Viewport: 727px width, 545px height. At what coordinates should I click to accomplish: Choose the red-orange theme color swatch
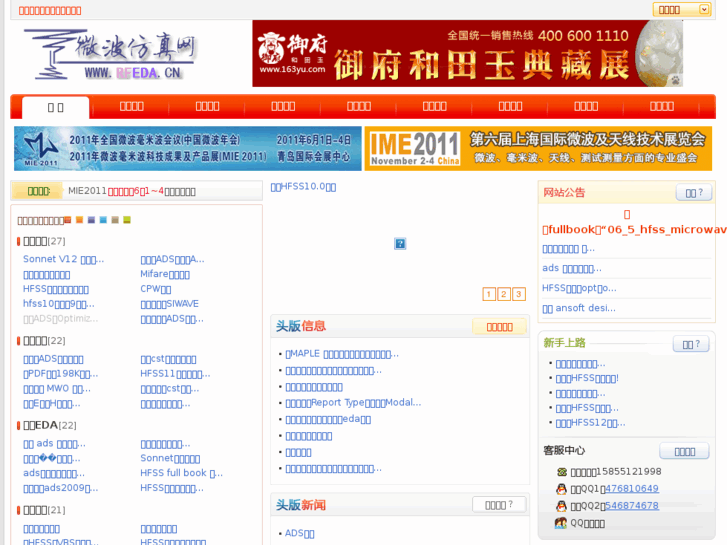coord(68,220)
